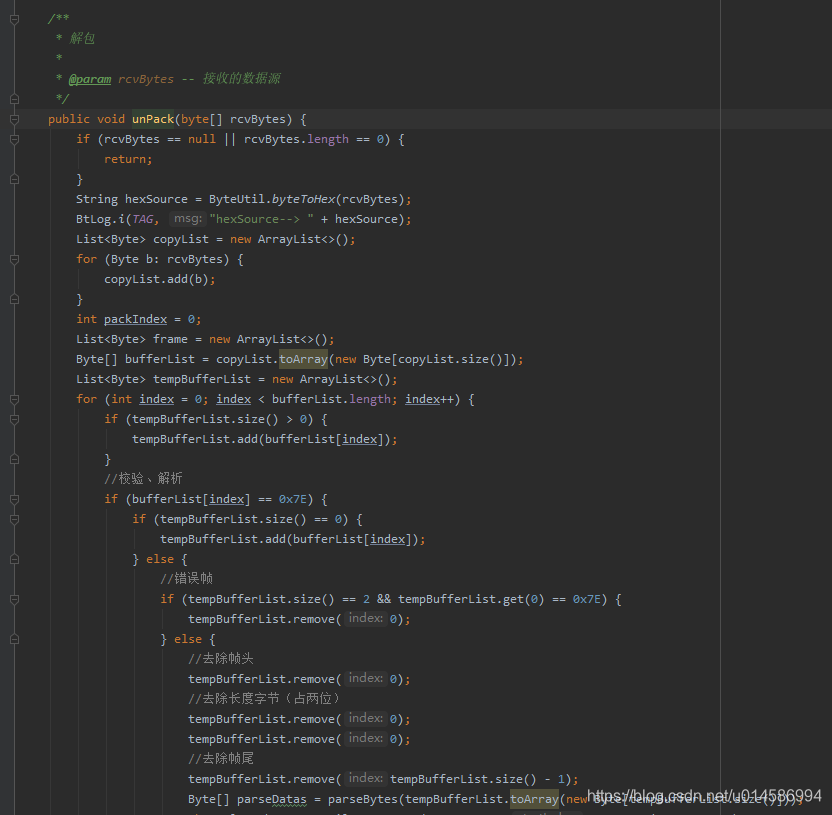
Task: Click the //去除长度字节（占两位） comment
Action: 264,698
